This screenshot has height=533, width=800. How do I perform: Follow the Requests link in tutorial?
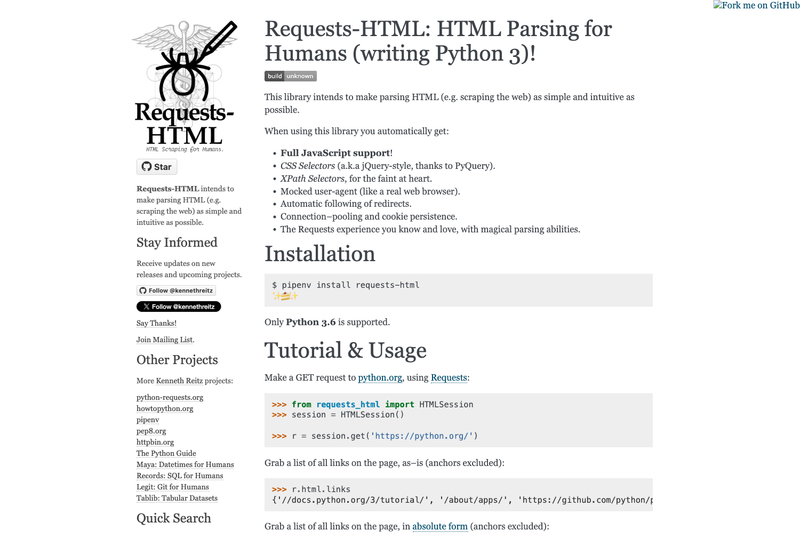coord(449,378)
